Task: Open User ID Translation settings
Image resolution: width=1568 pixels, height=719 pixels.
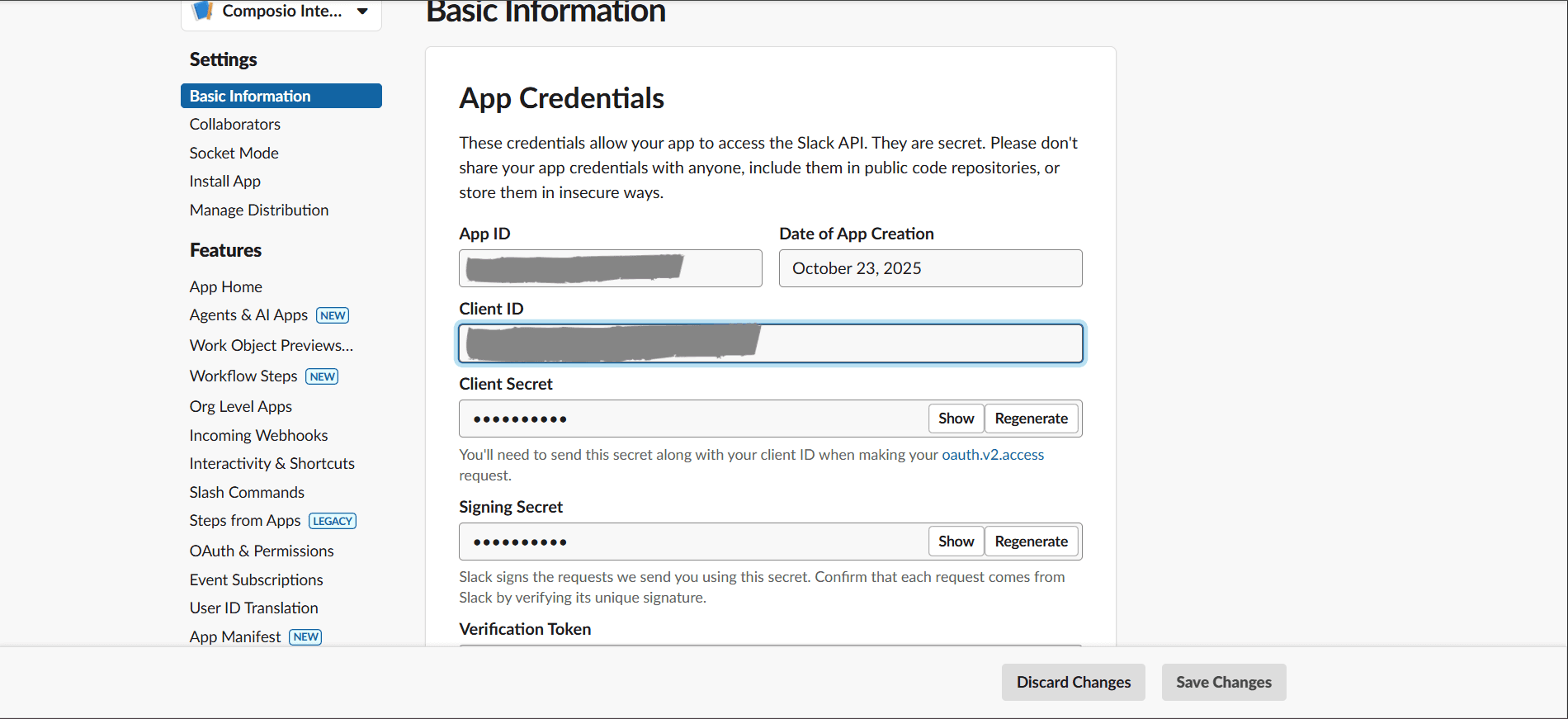Action: tap(254, 608)
